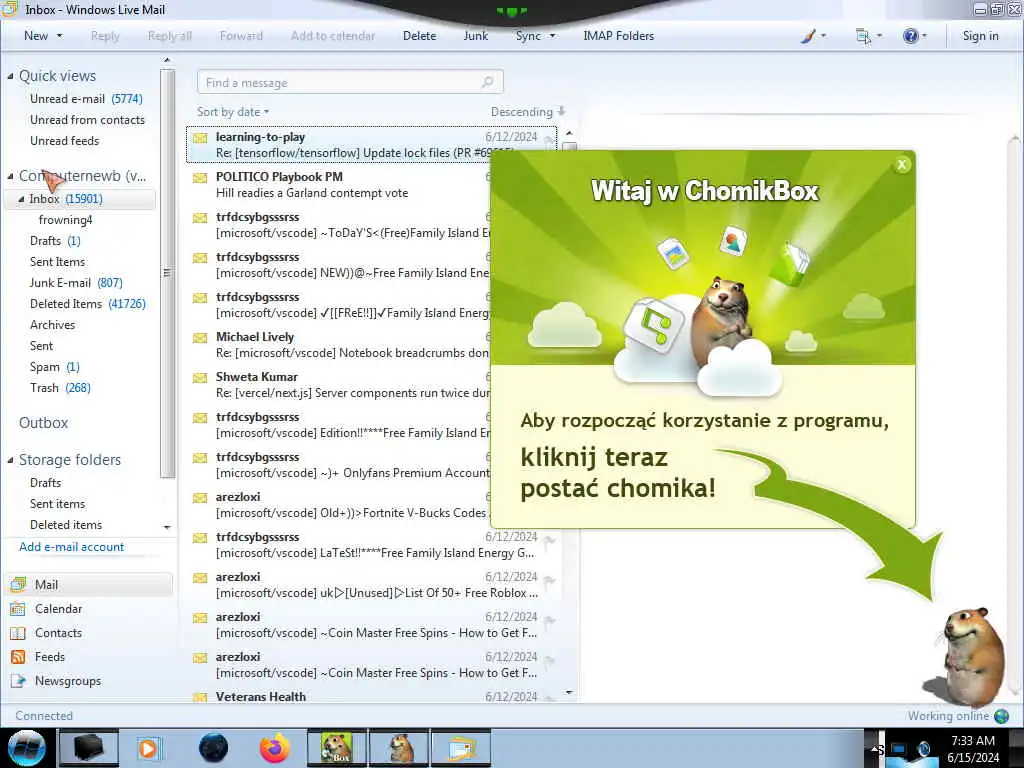Open Unread from contacts view
Image resolution: width=1024 pixels, height=768 pixels.
87,120
